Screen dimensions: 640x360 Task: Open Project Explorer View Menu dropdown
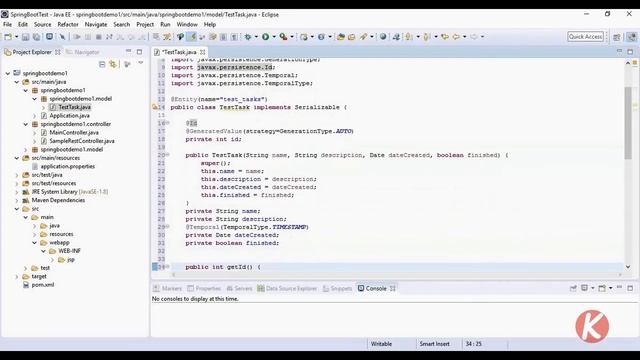click(x=141, y=64)
